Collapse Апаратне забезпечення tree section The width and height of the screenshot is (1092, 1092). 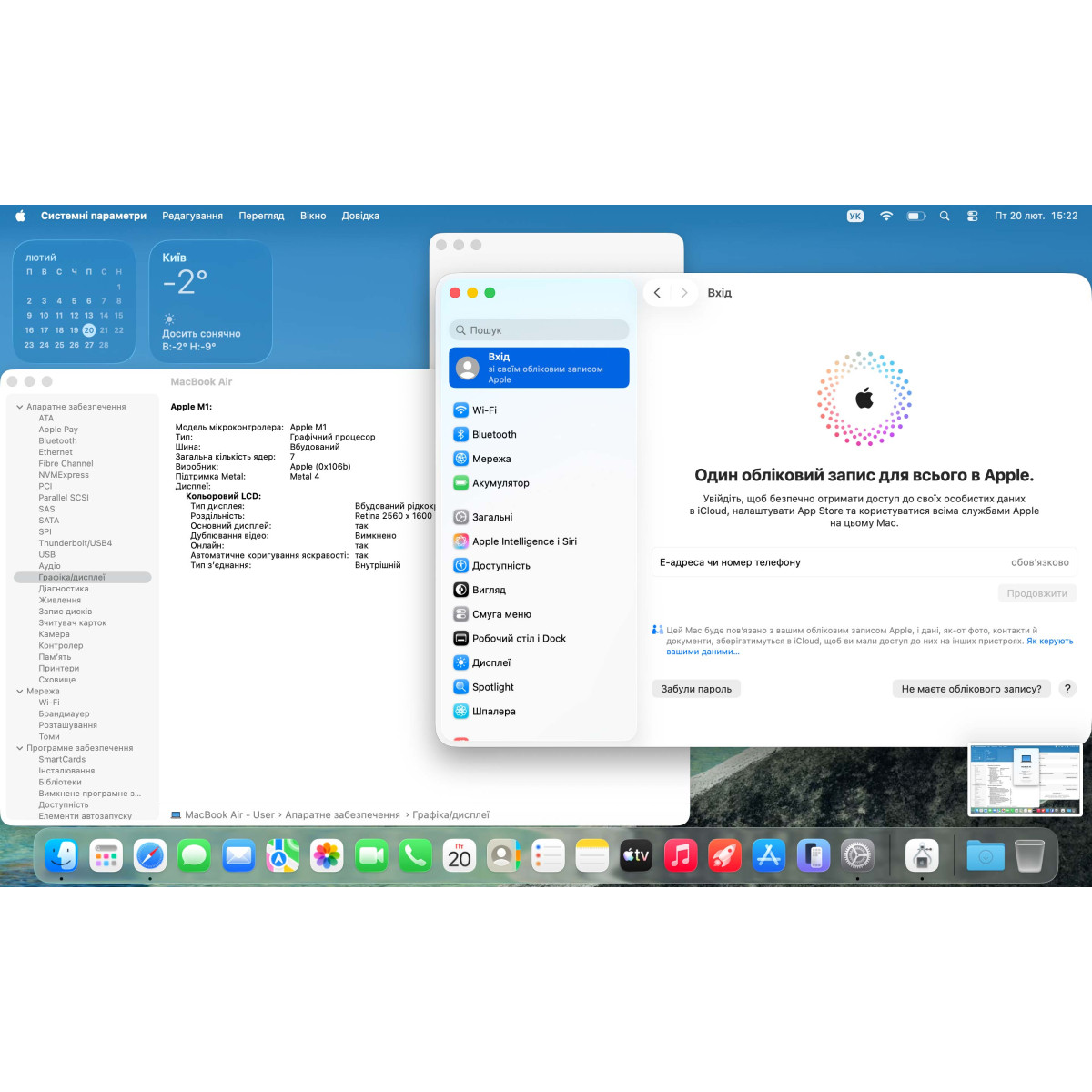tap(19, 407)
